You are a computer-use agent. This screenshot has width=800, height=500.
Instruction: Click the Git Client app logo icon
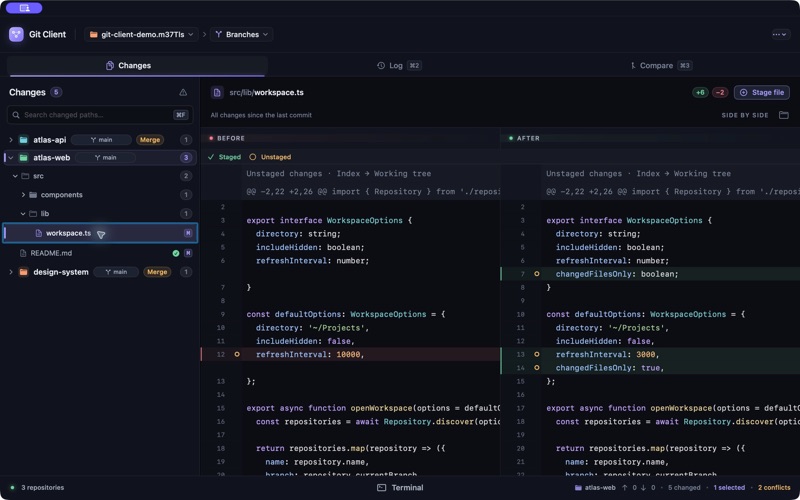coord(16,34)
